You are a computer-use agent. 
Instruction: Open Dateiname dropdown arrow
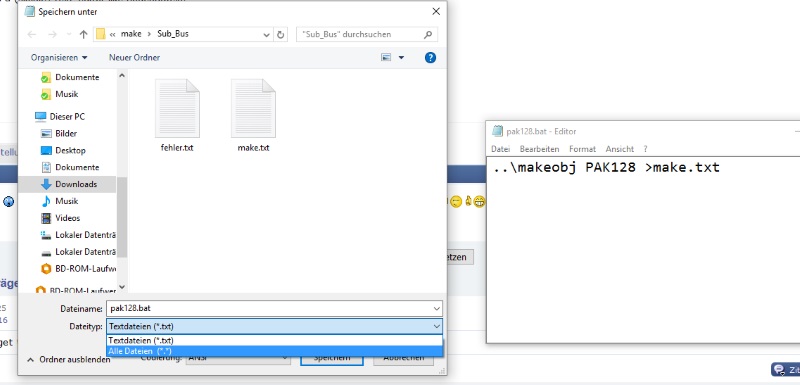click(437, 309)
